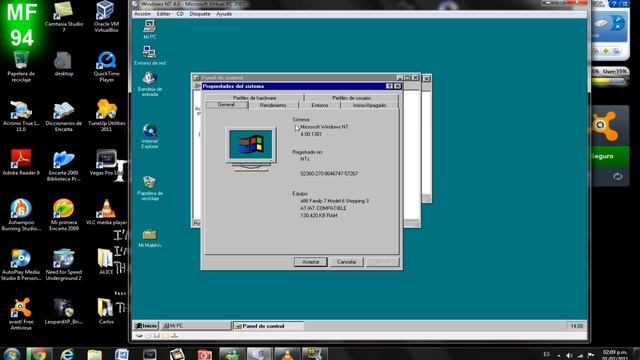Select Bandeja de entrada icon
This screenshot has height=360, width=640.
[149, 84]
